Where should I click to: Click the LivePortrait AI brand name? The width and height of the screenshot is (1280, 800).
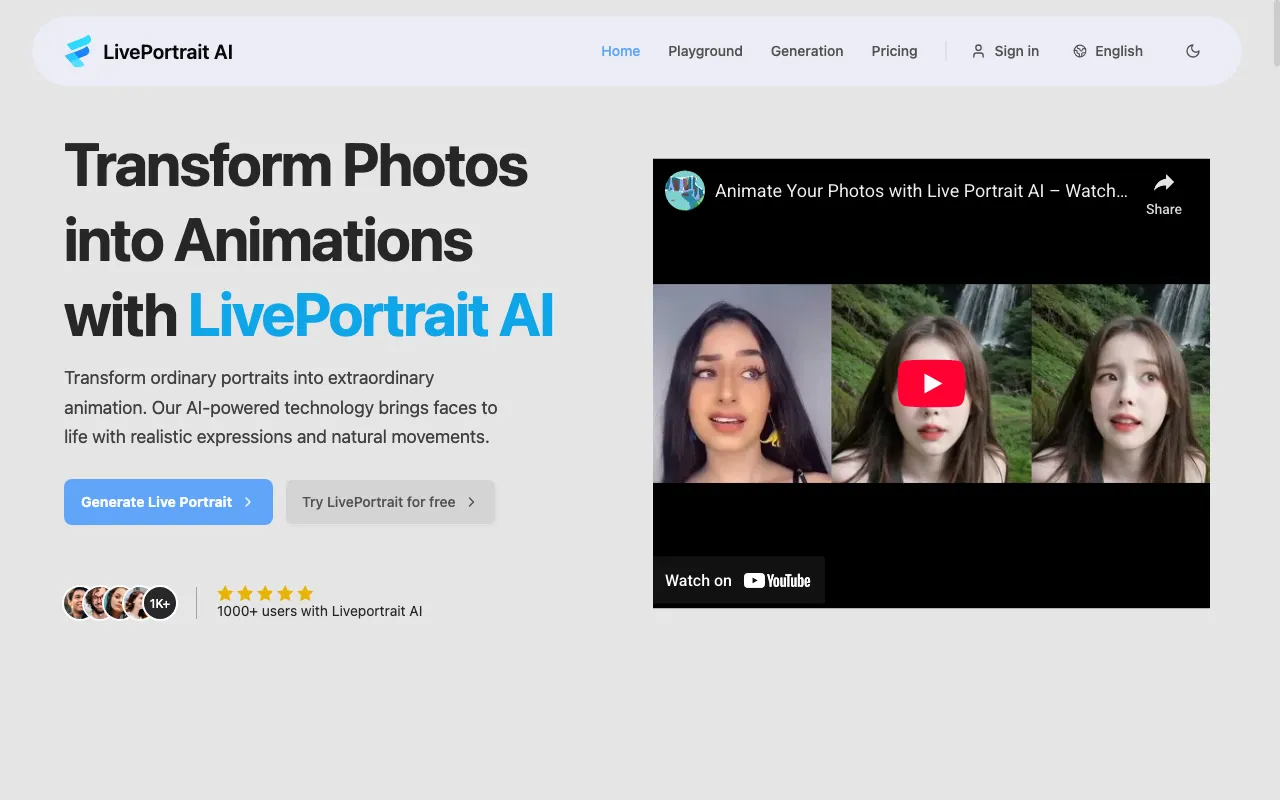[168, 52]
